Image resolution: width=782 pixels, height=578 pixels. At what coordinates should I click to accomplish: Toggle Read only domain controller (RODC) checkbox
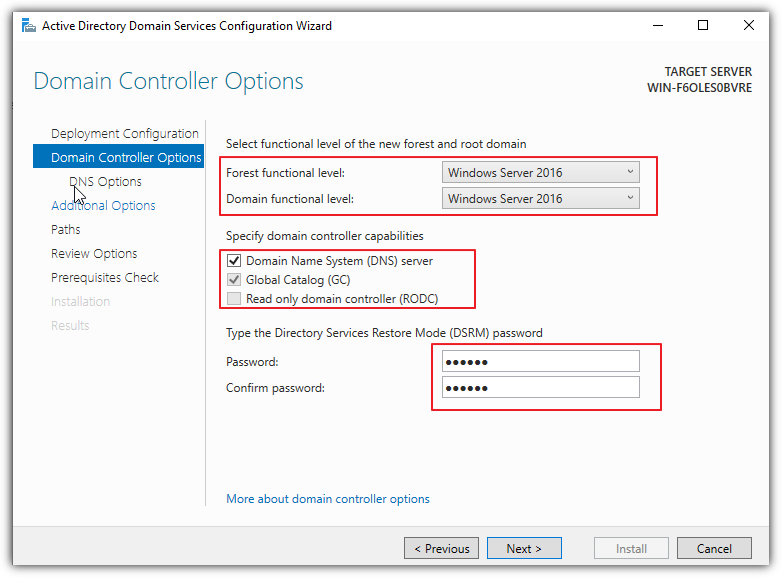[x=234, y=299]
